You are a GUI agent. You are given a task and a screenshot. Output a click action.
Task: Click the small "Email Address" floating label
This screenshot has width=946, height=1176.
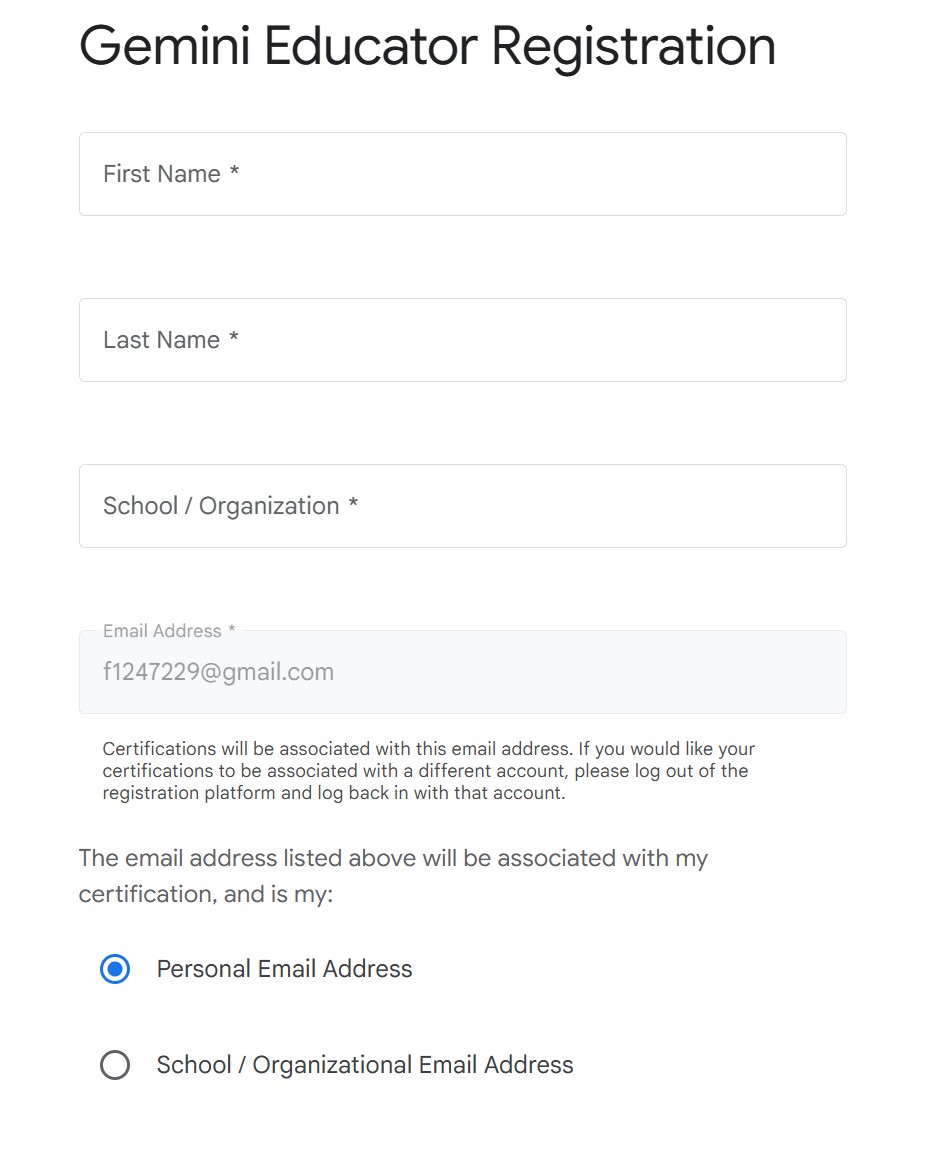161,631
